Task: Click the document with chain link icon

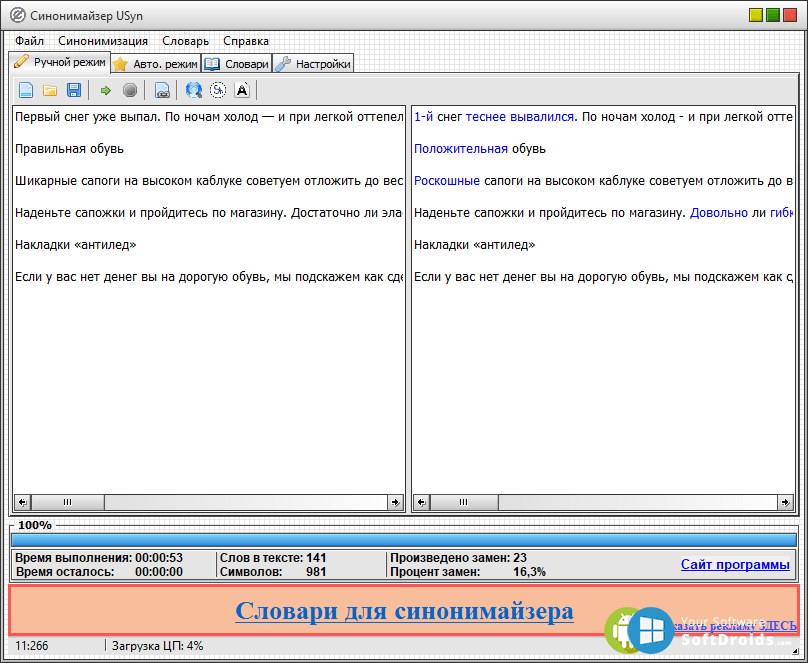Action: click(162, 91)
